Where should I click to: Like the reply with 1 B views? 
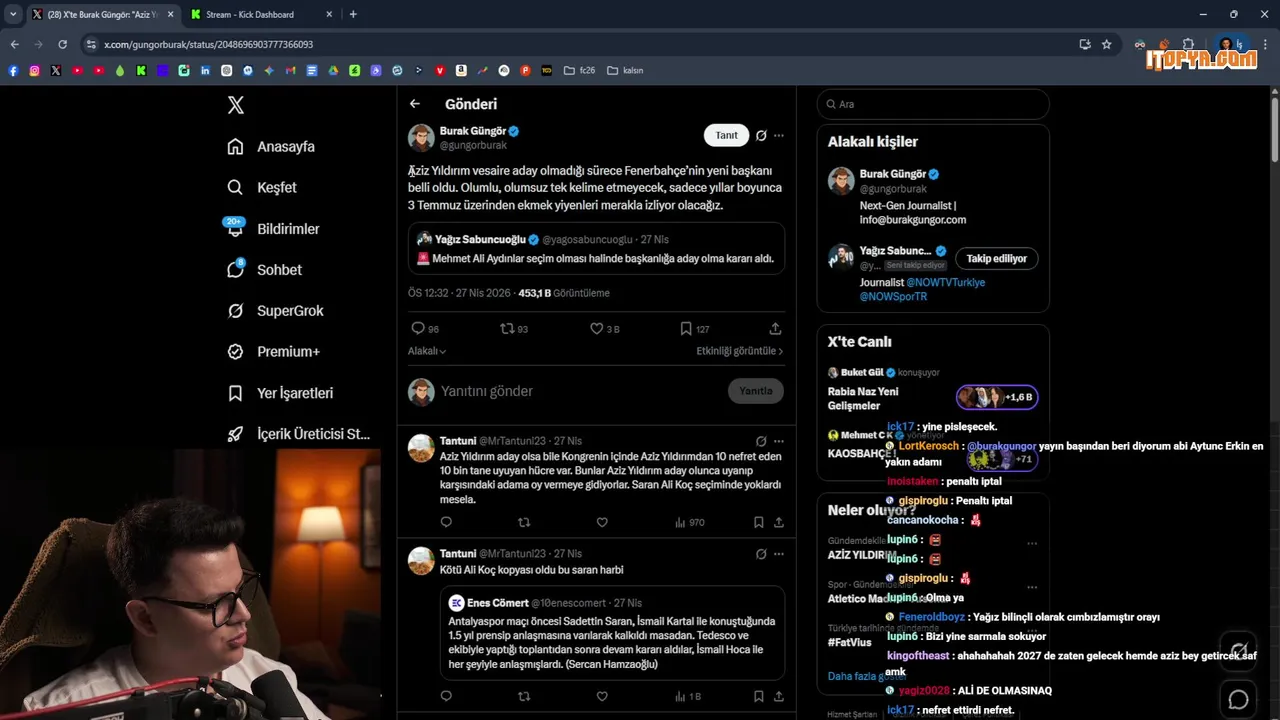point(602,696)
